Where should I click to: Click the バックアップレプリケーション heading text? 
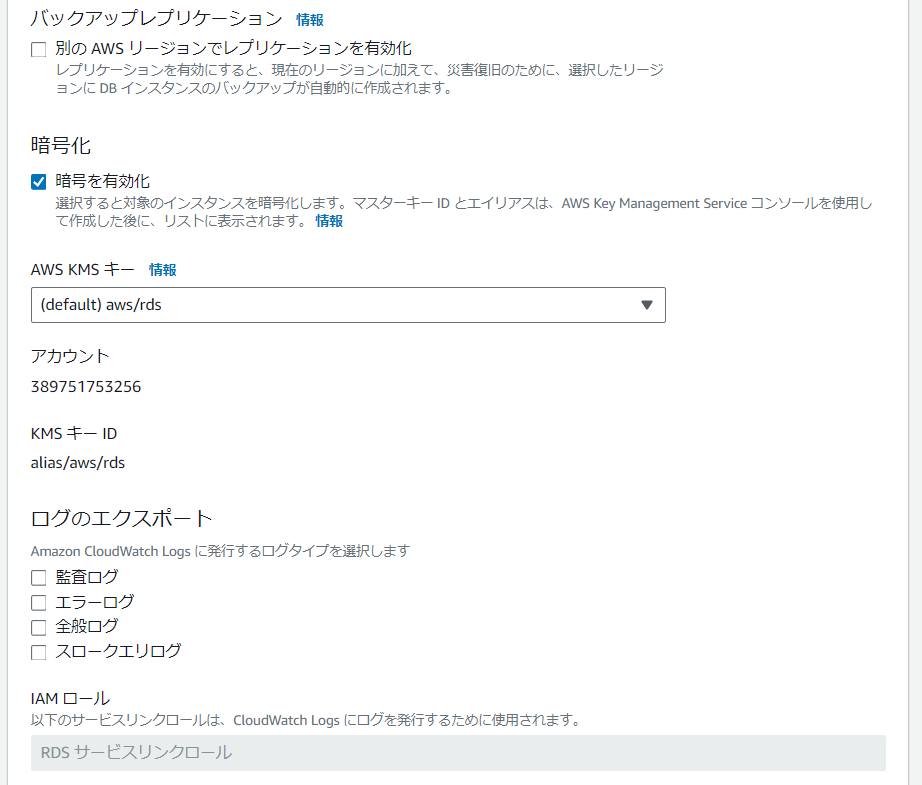(x=157, y=18)
